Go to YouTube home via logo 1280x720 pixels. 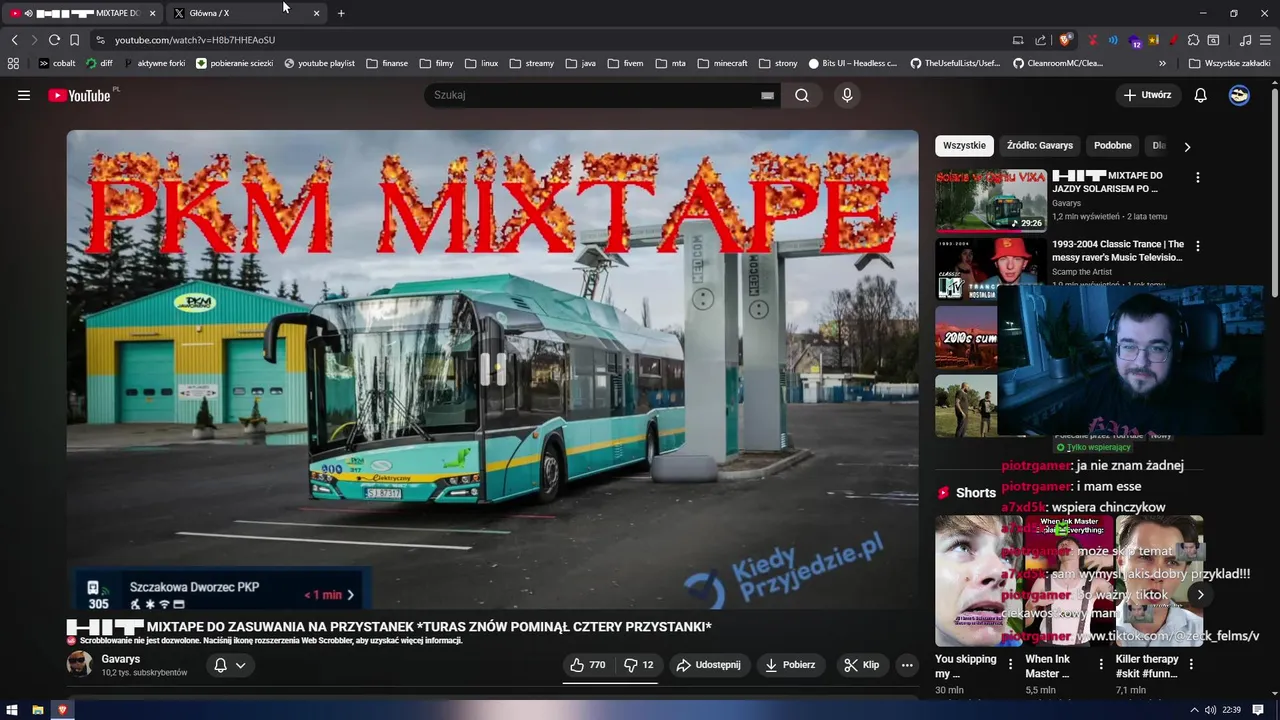click(79, 95)
